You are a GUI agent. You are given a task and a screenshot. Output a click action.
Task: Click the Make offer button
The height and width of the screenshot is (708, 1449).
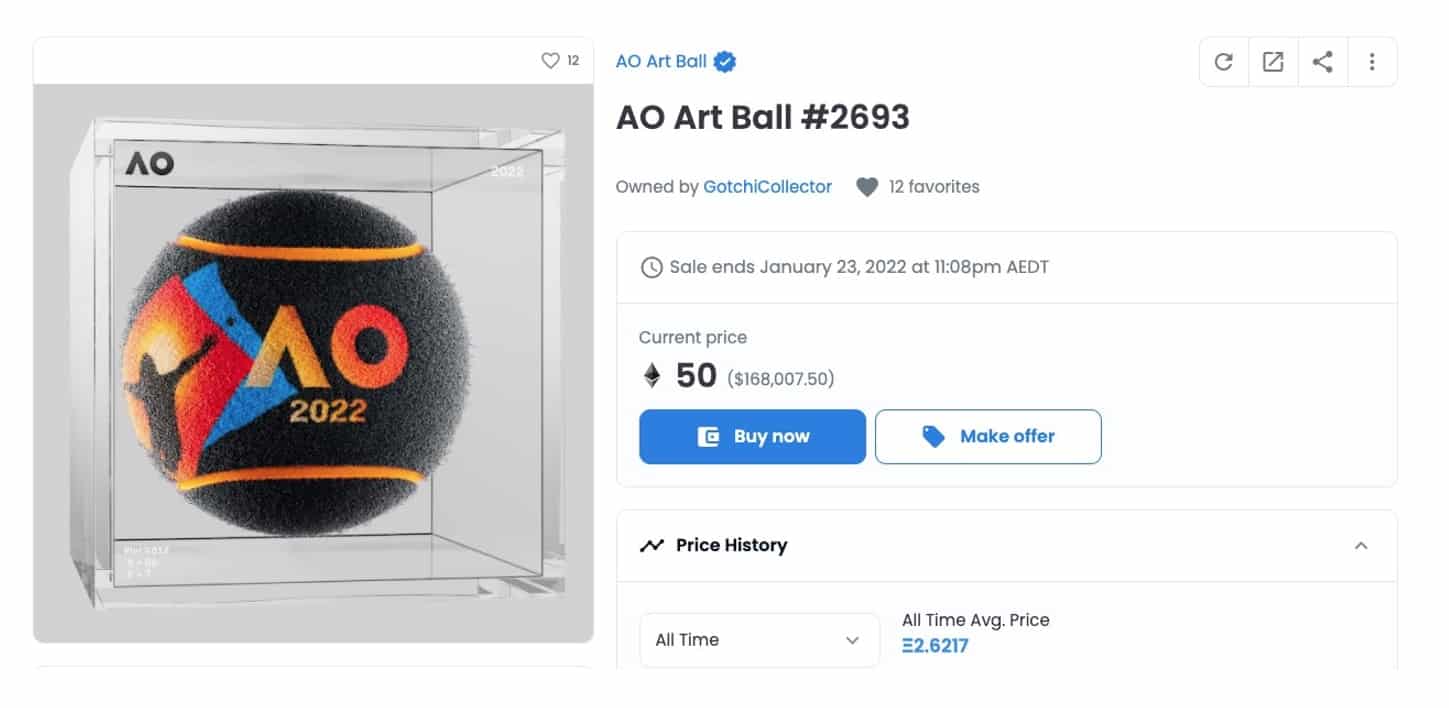(x=988, y=436)
